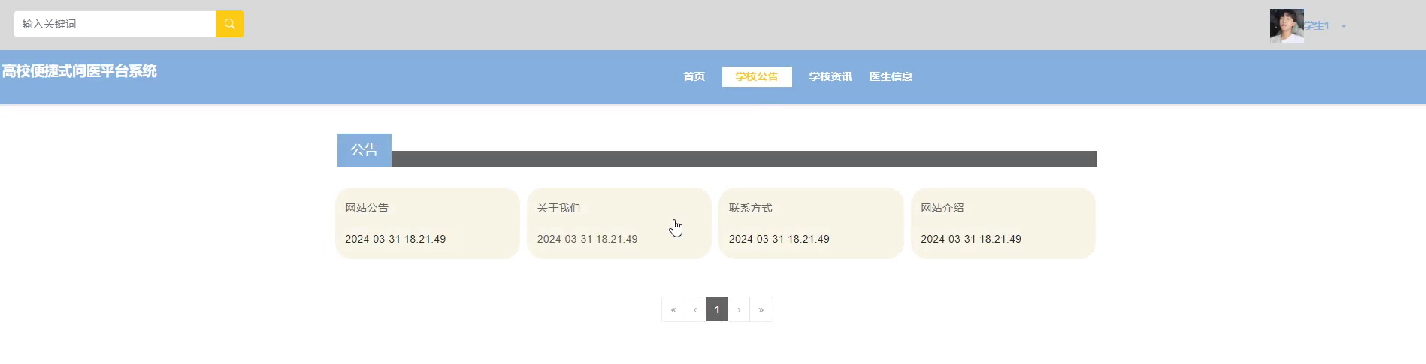Go to next page with › arrow
This screenshot has width=1426, height=364.
pos(739,309)
